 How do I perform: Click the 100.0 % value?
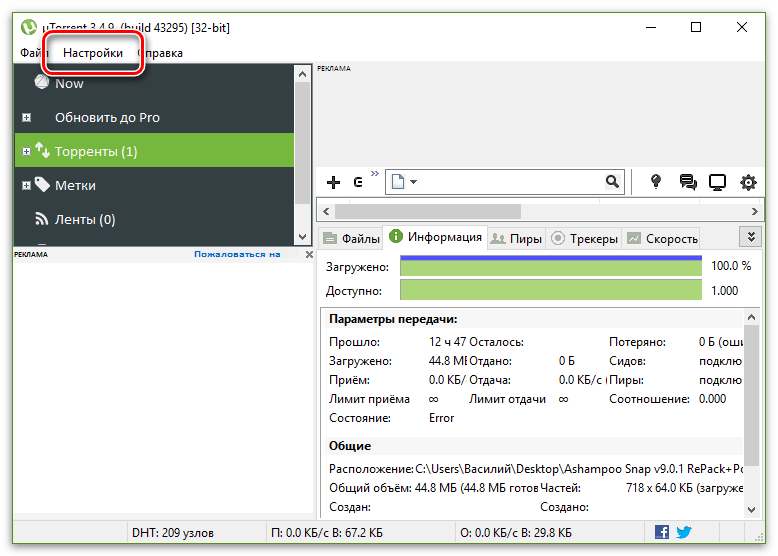[x=731, y=266]
